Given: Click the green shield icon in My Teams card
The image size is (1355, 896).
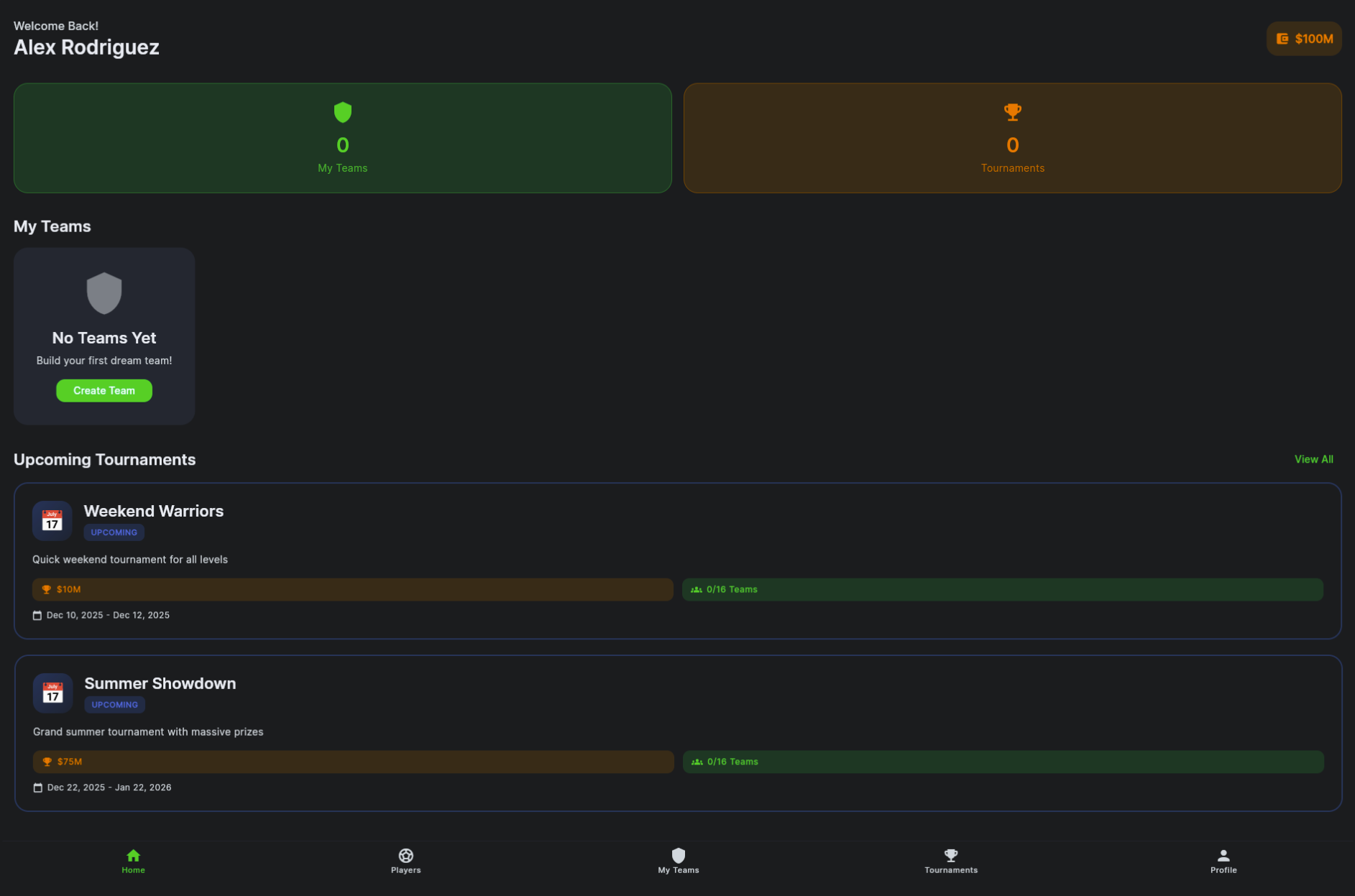Looking at the screenshot, I should pyautogui.click(x=342, y=112).
